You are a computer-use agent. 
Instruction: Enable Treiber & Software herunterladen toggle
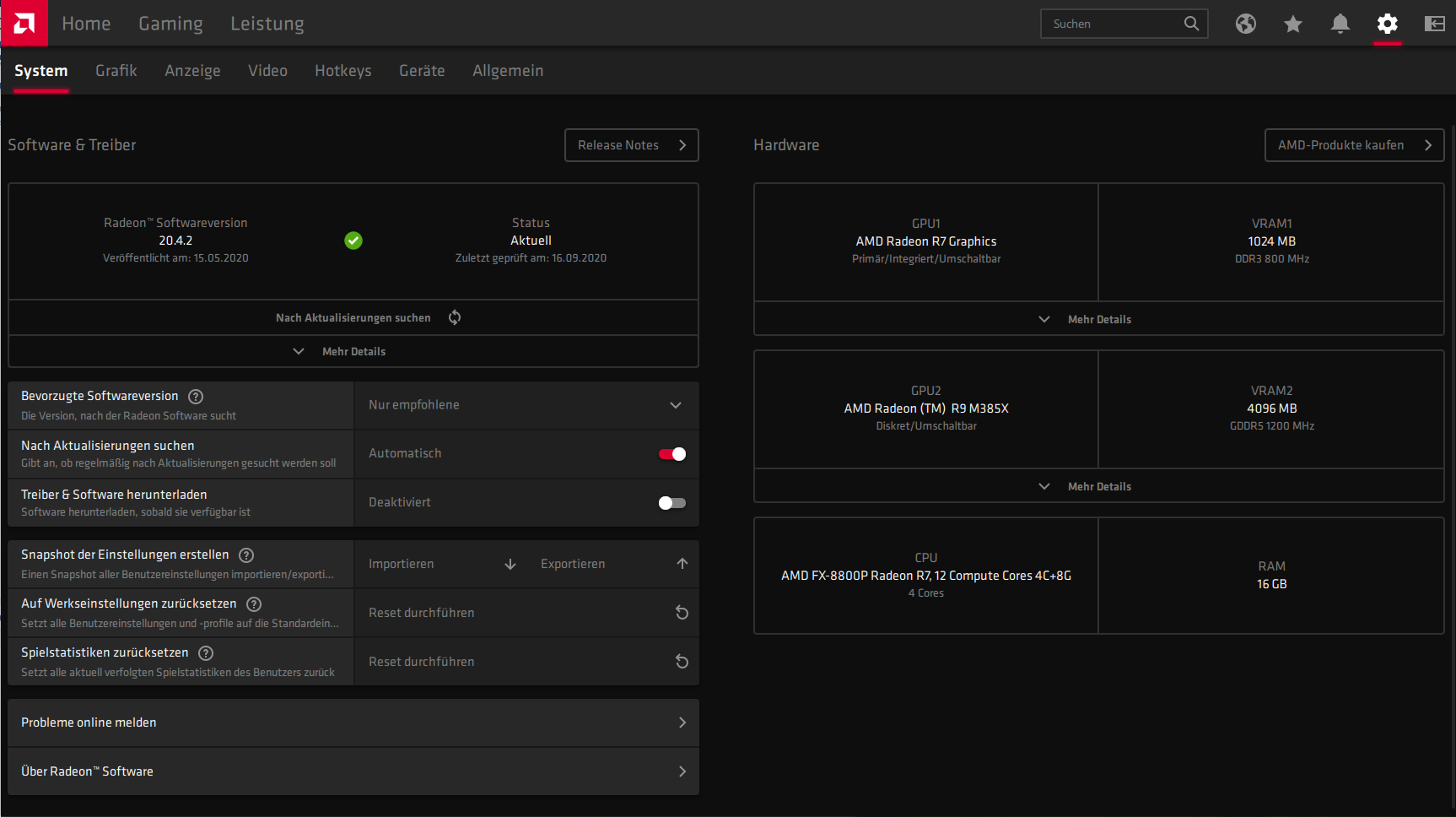672,503
